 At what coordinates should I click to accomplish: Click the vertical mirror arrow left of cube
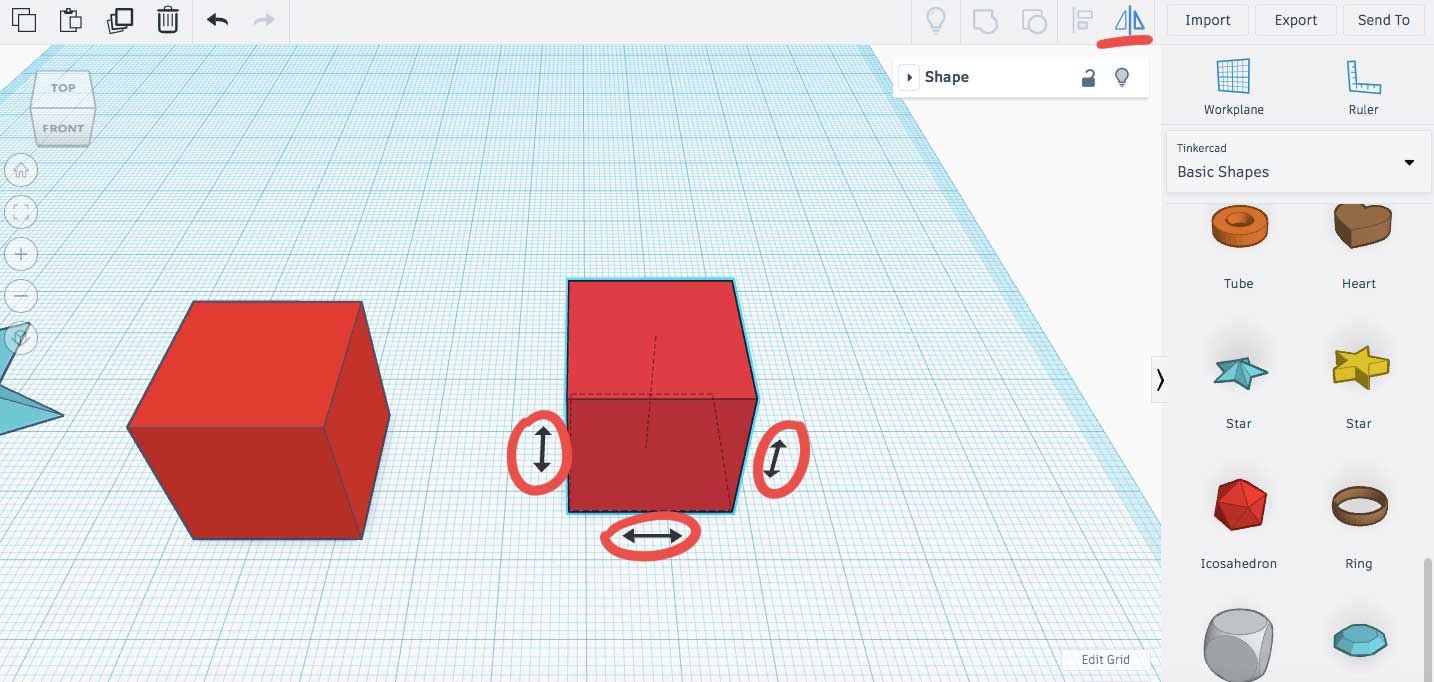[x=541, y=449]
